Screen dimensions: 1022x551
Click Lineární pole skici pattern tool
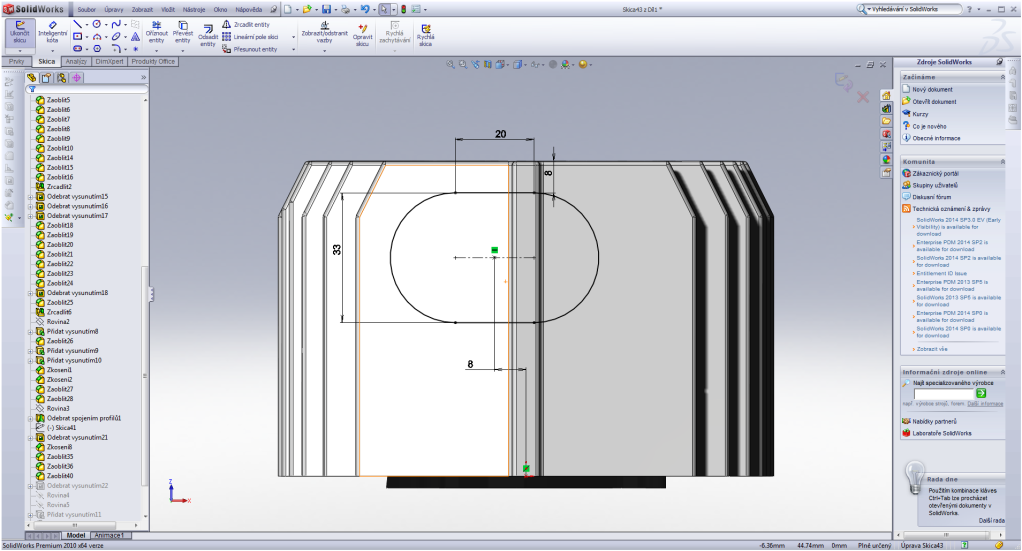(x=250, y=37)
